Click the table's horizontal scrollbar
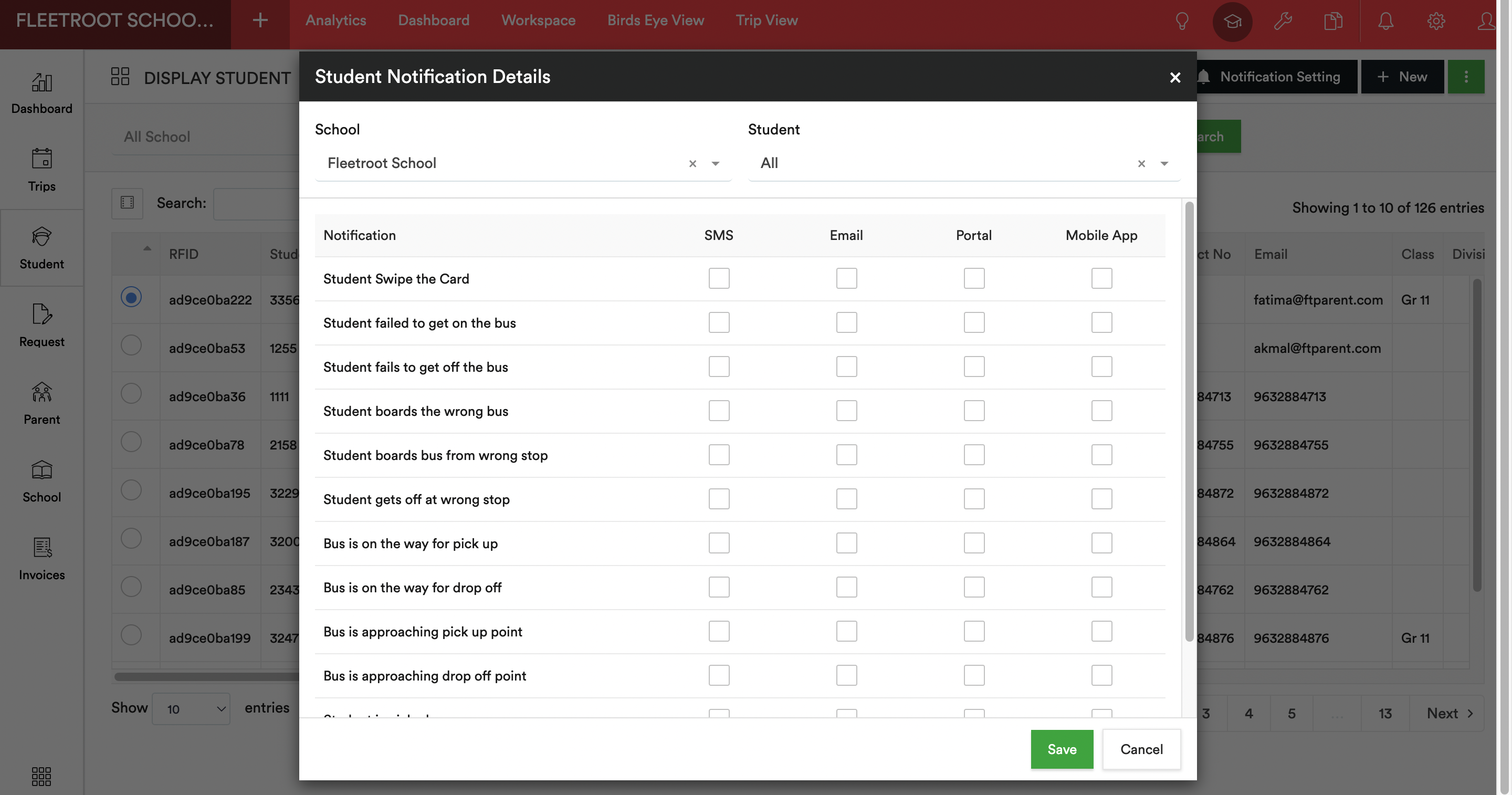This screenshot has width=1512, height=795. [x=207, y=676]
